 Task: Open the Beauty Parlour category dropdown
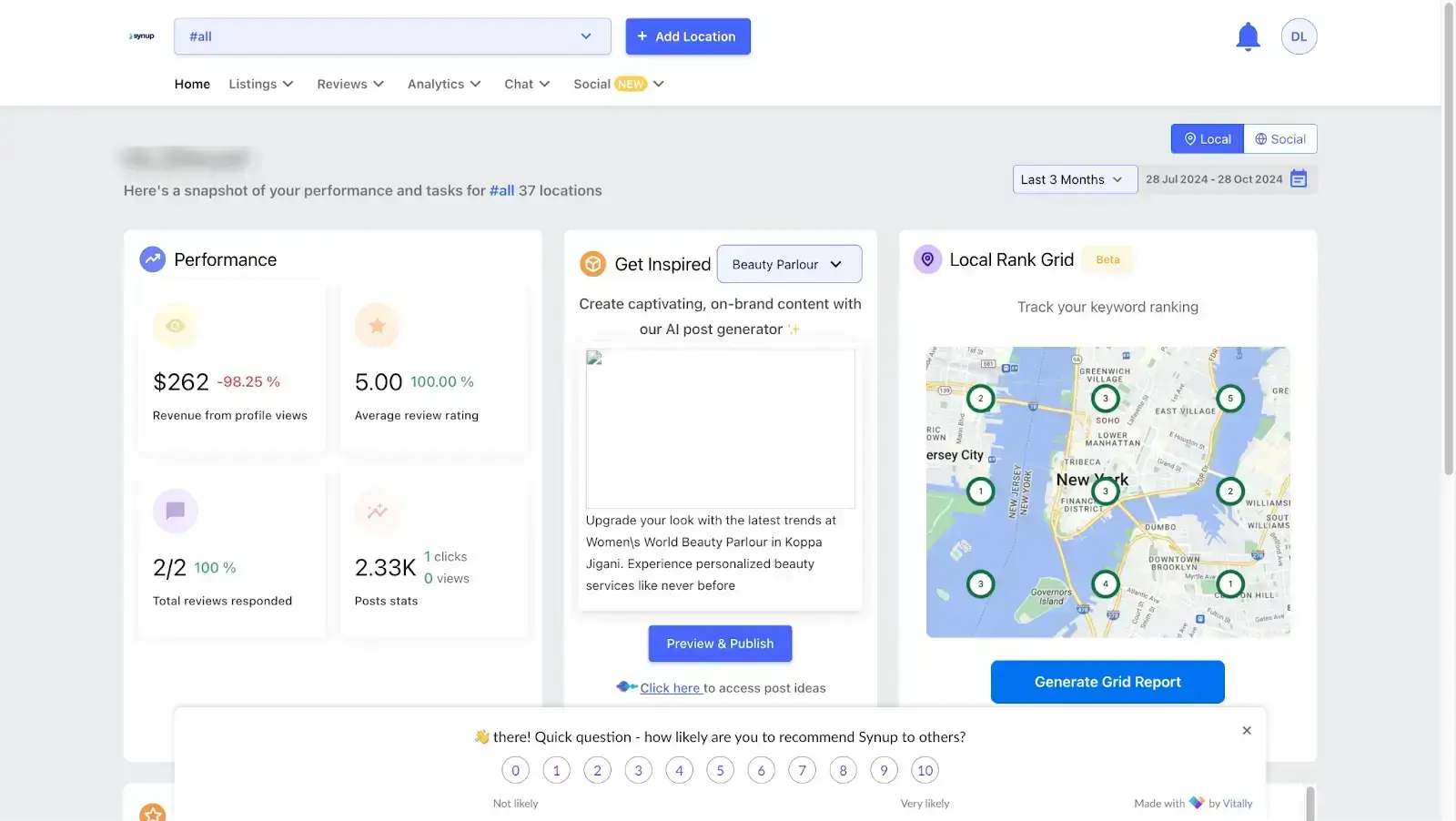coord(789,264)
